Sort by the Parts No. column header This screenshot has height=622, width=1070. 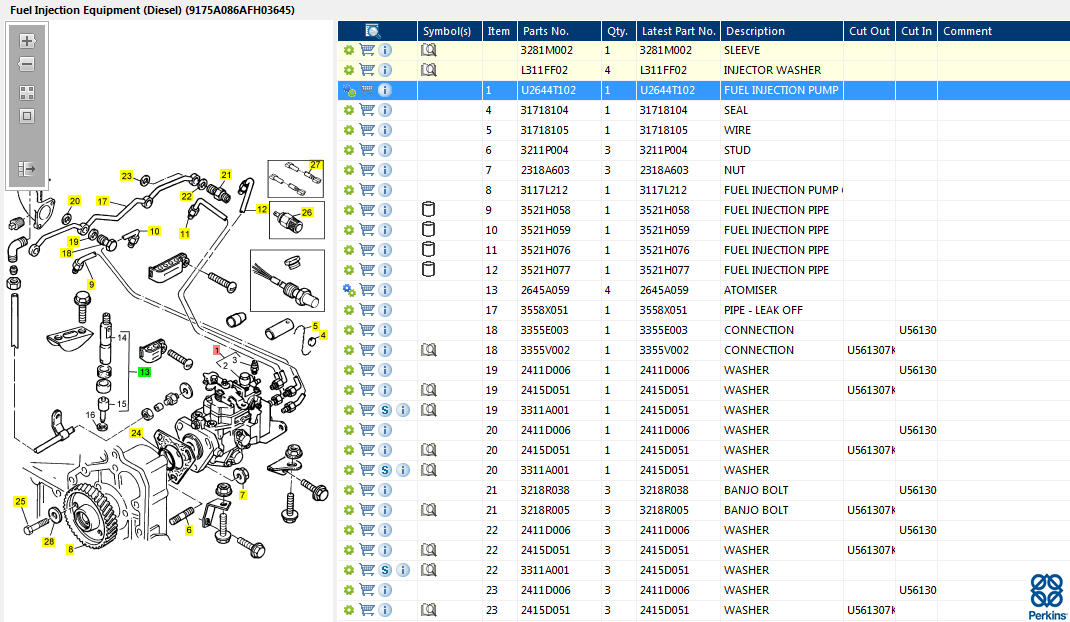(x=545, y=31)
